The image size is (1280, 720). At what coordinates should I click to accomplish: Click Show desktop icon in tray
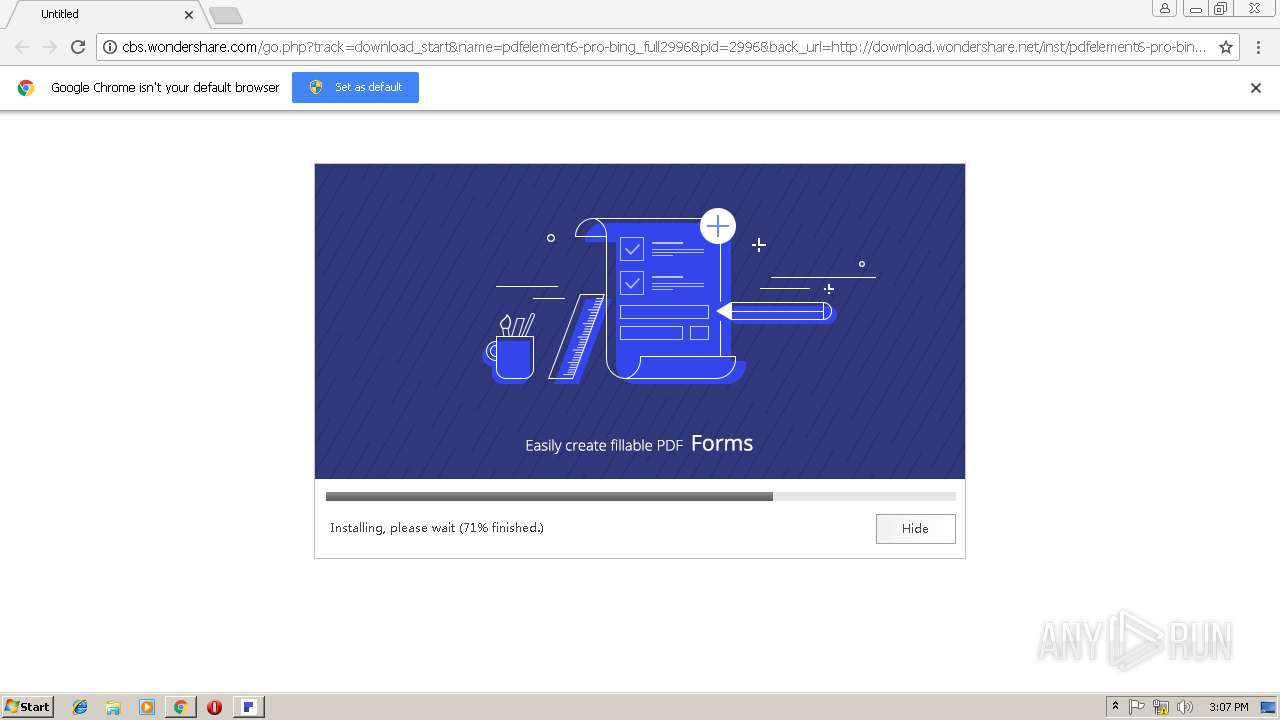click(1268, 707)
